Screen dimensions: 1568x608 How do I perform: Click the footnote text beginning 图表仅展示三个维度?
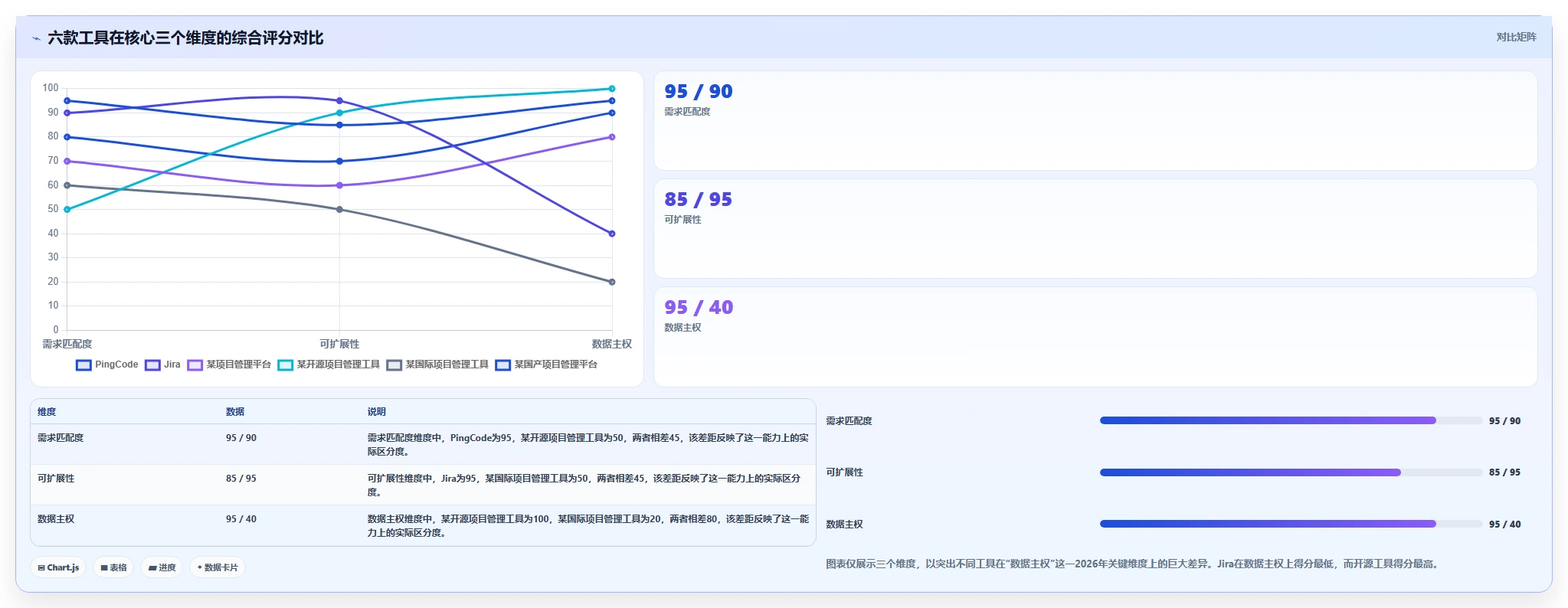[x=1134, y=564]
